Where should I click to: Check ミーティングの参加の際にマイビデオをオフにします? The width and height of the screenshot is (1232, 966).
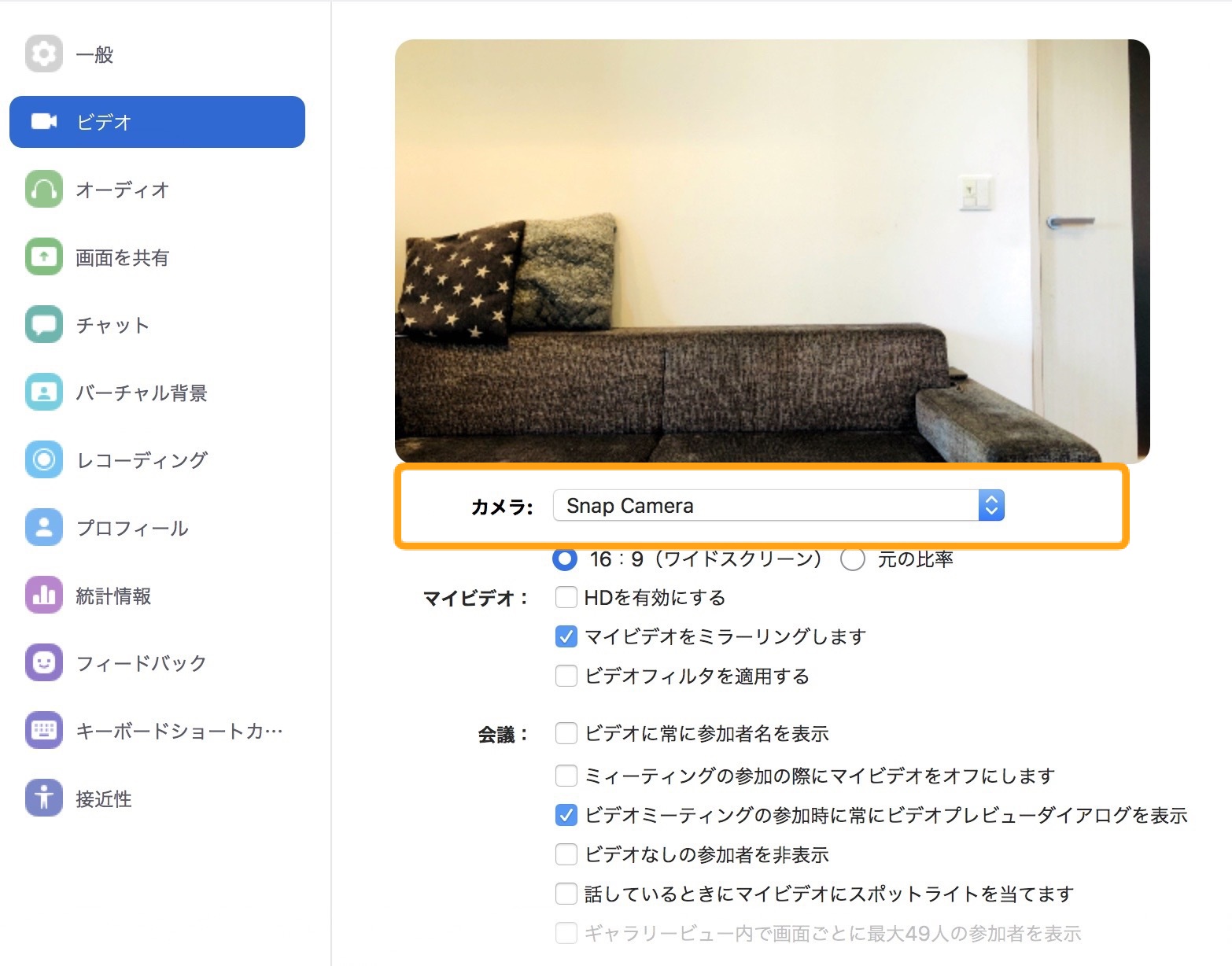click(566, 776)
